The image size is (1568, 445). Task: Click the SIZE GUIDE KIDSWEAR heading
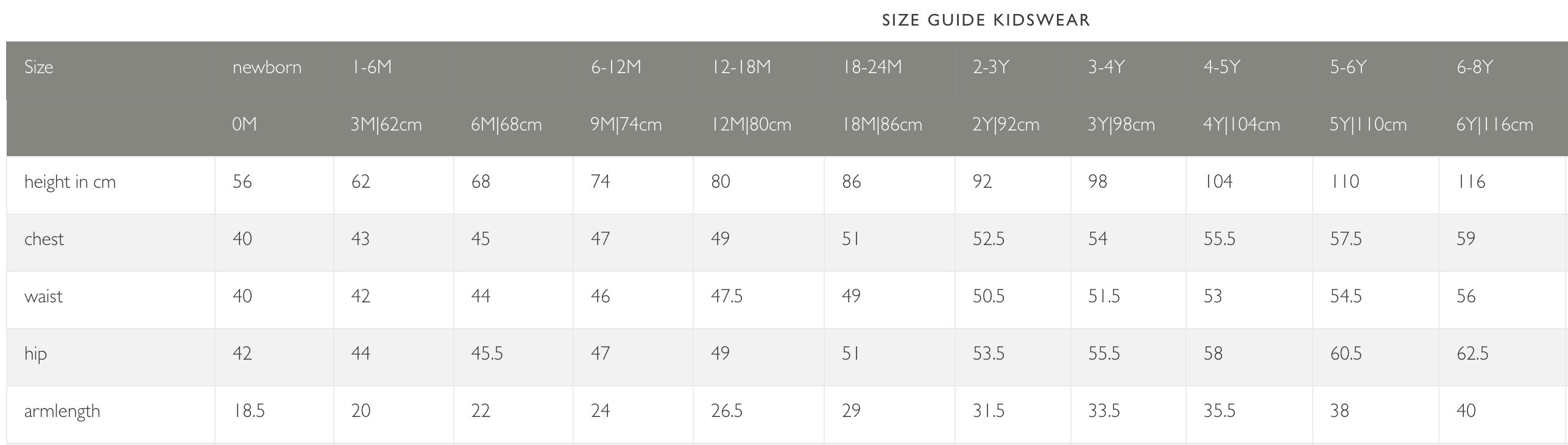(986, 20)
